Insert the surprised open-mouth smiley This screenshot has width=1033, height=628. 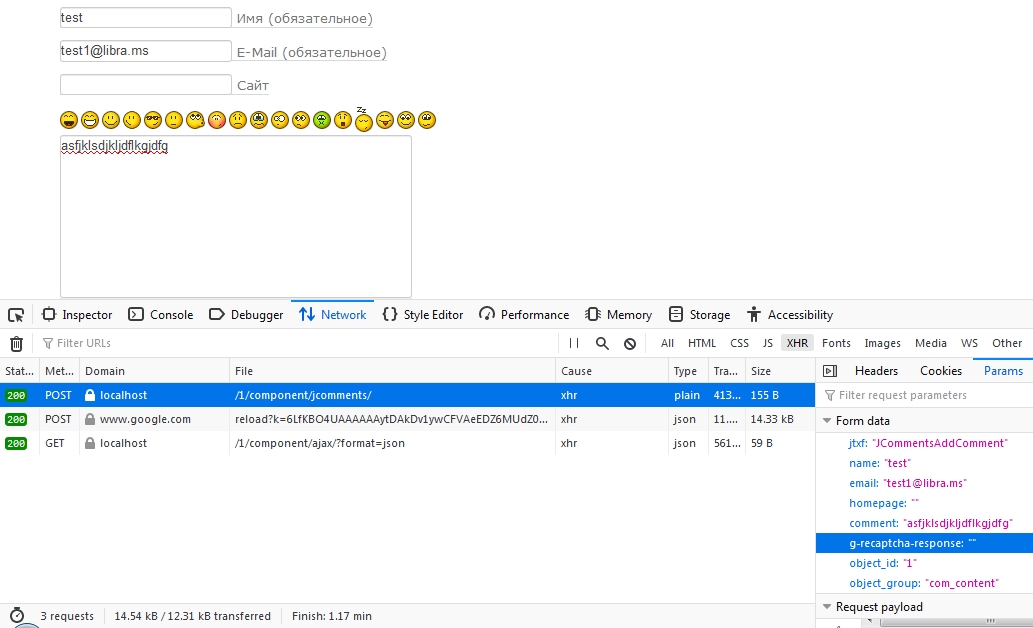click(x=343, y=120)
